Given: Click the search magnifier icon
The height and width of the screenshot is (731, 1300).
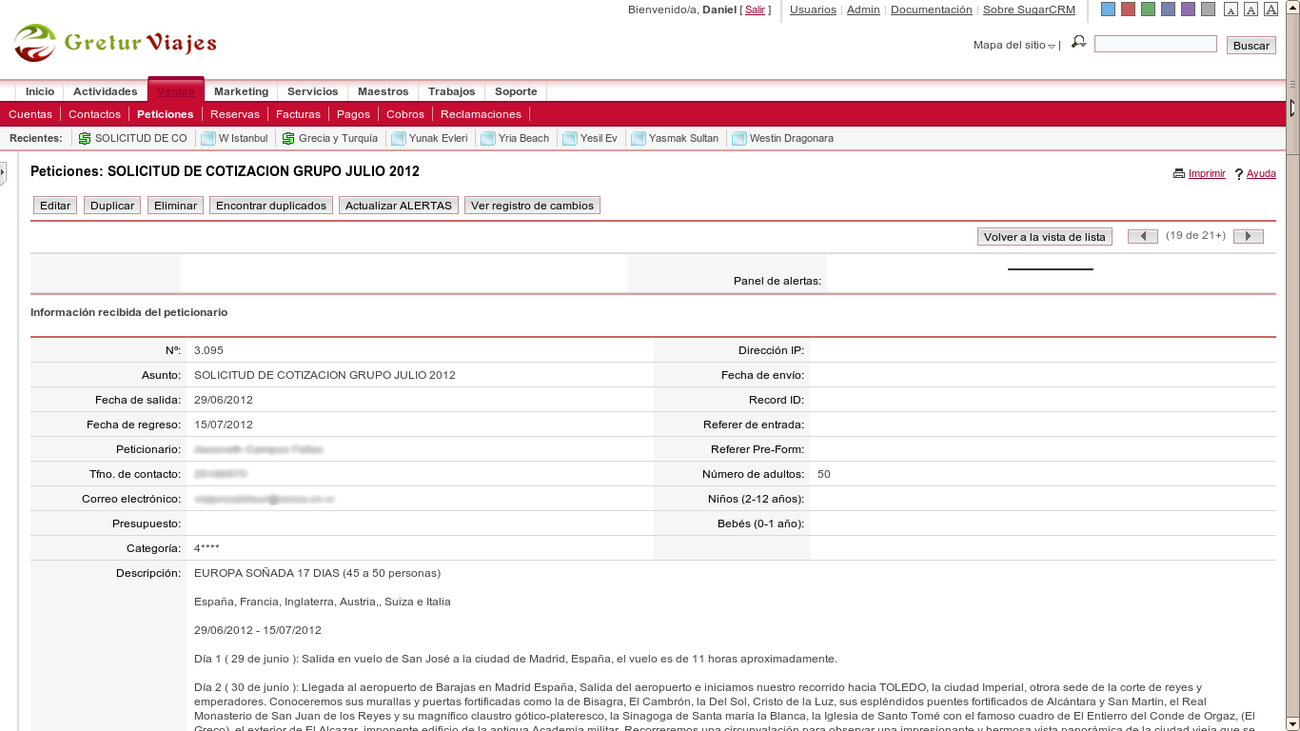Looking at the screenshot, I should [x=1076, y=43].
